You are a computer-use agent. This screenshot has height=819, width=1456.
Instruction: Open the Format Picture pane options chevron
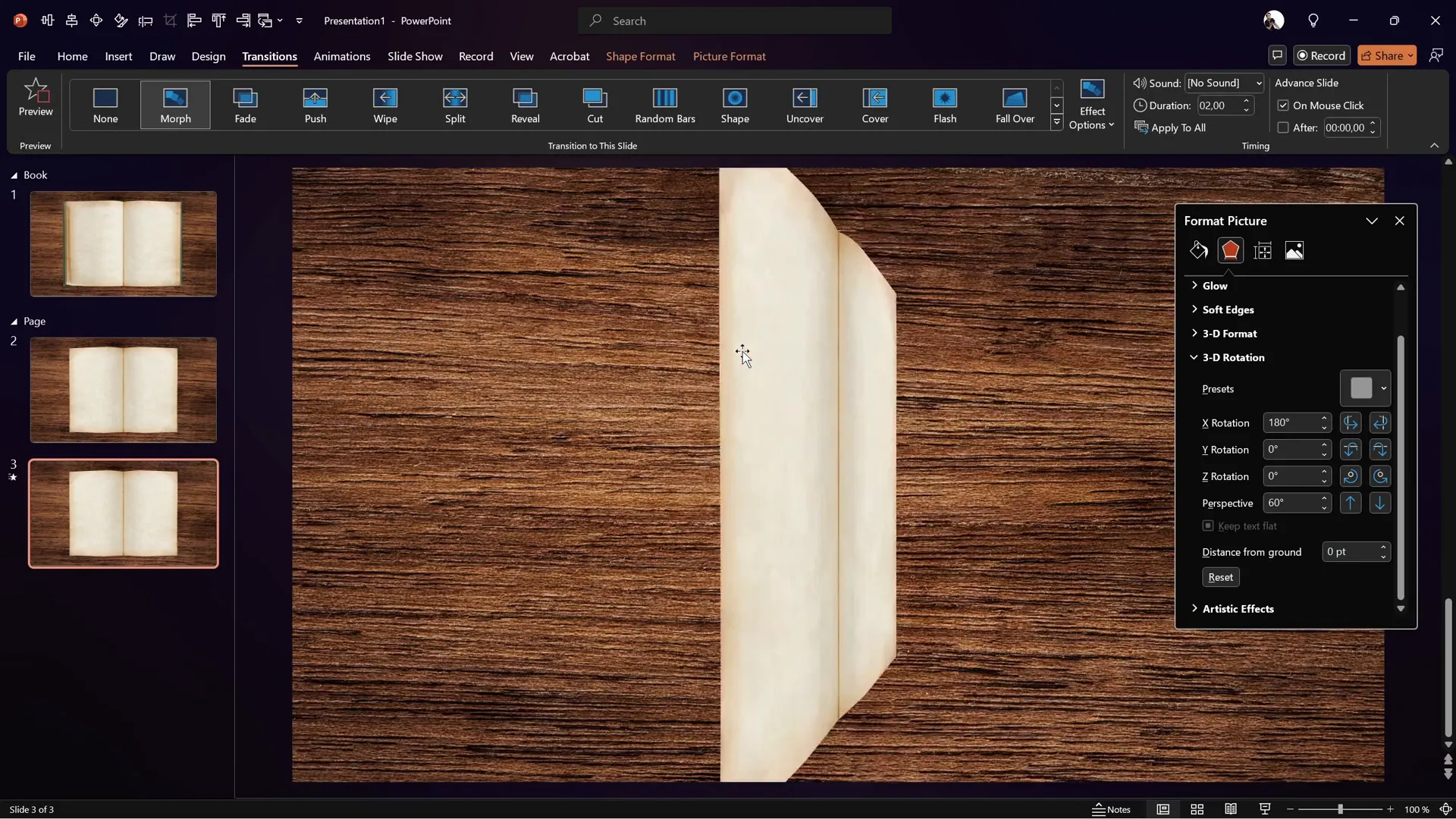tap(1371, 221)
